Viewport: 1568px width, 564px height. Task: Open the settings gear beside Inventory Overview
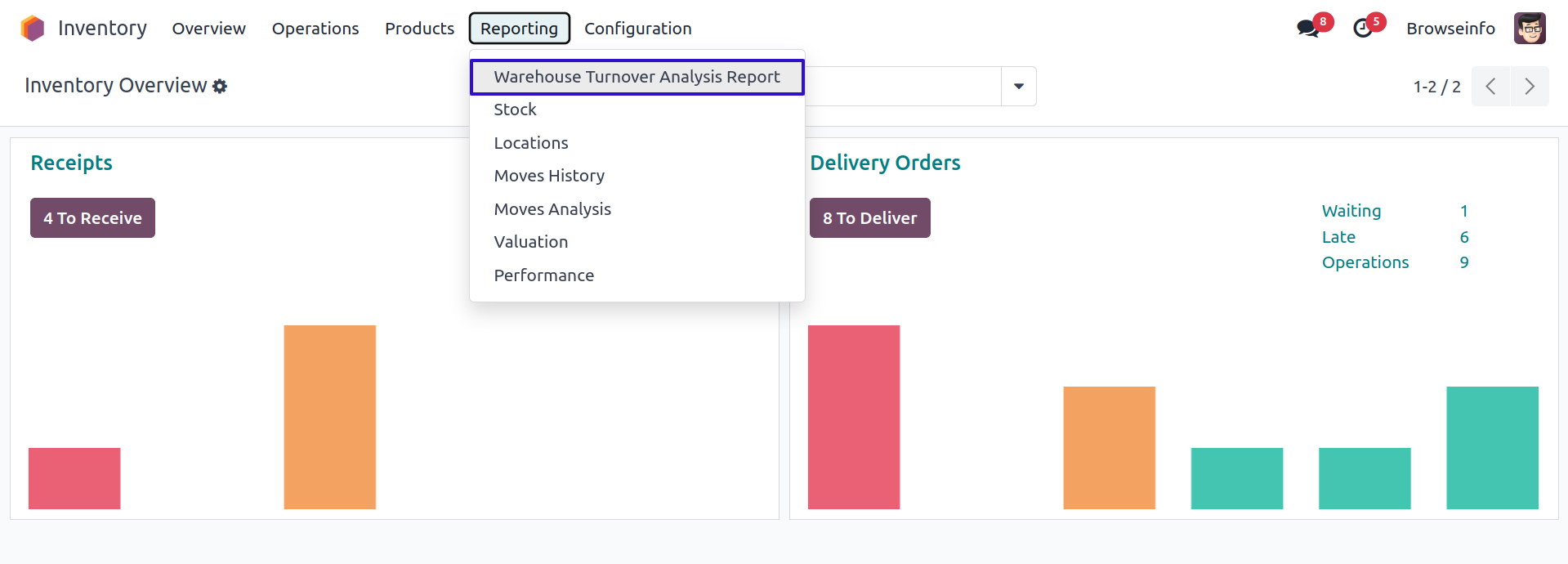point(220,86)
